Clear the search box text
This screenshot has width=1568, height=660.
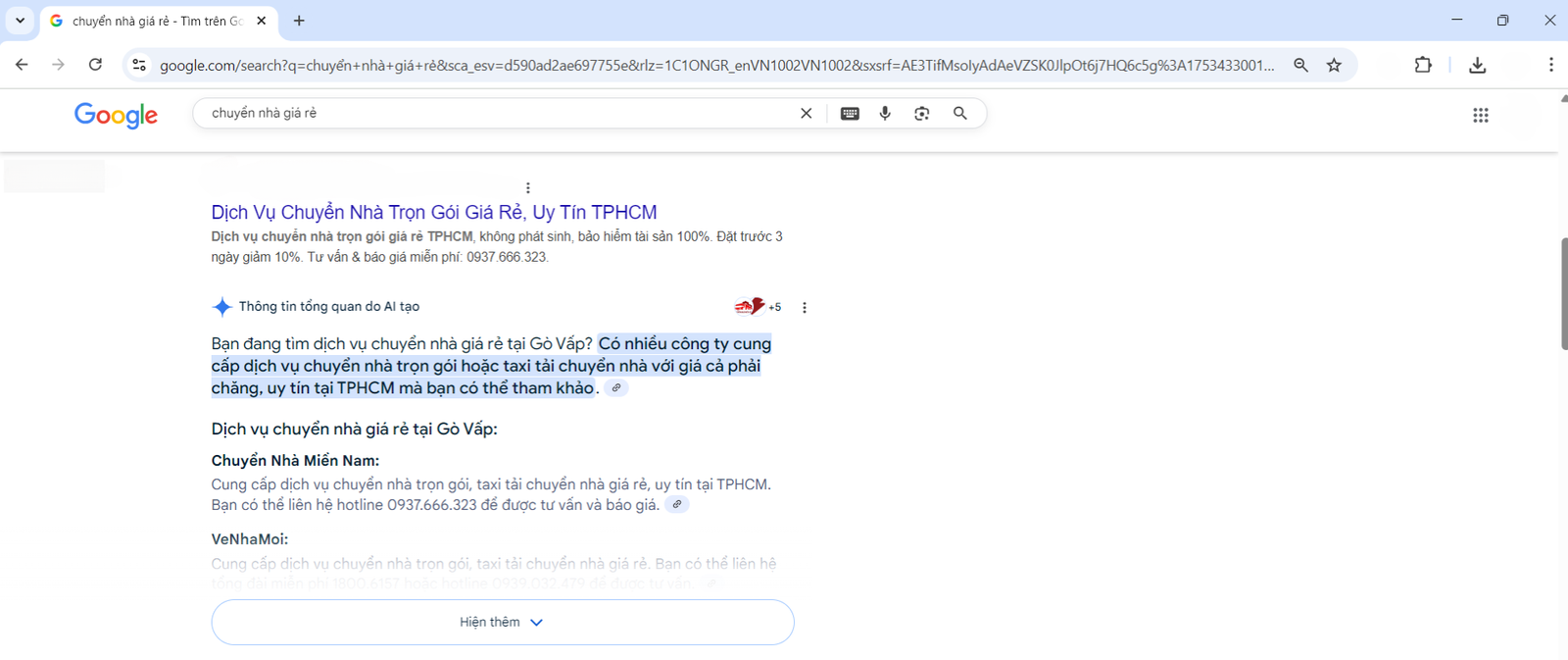806,113
